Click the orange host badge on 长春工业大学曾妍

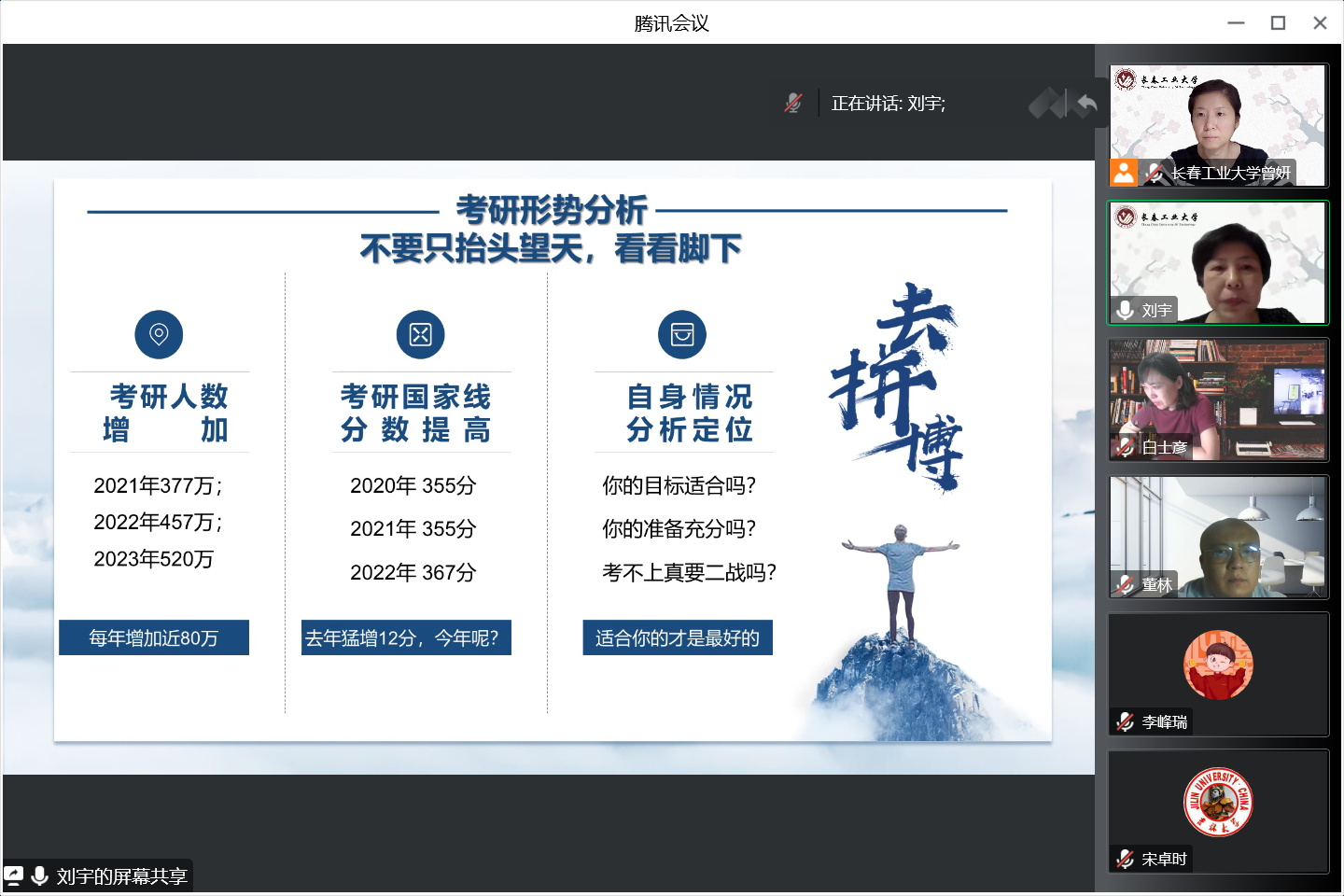[1124, 173]
